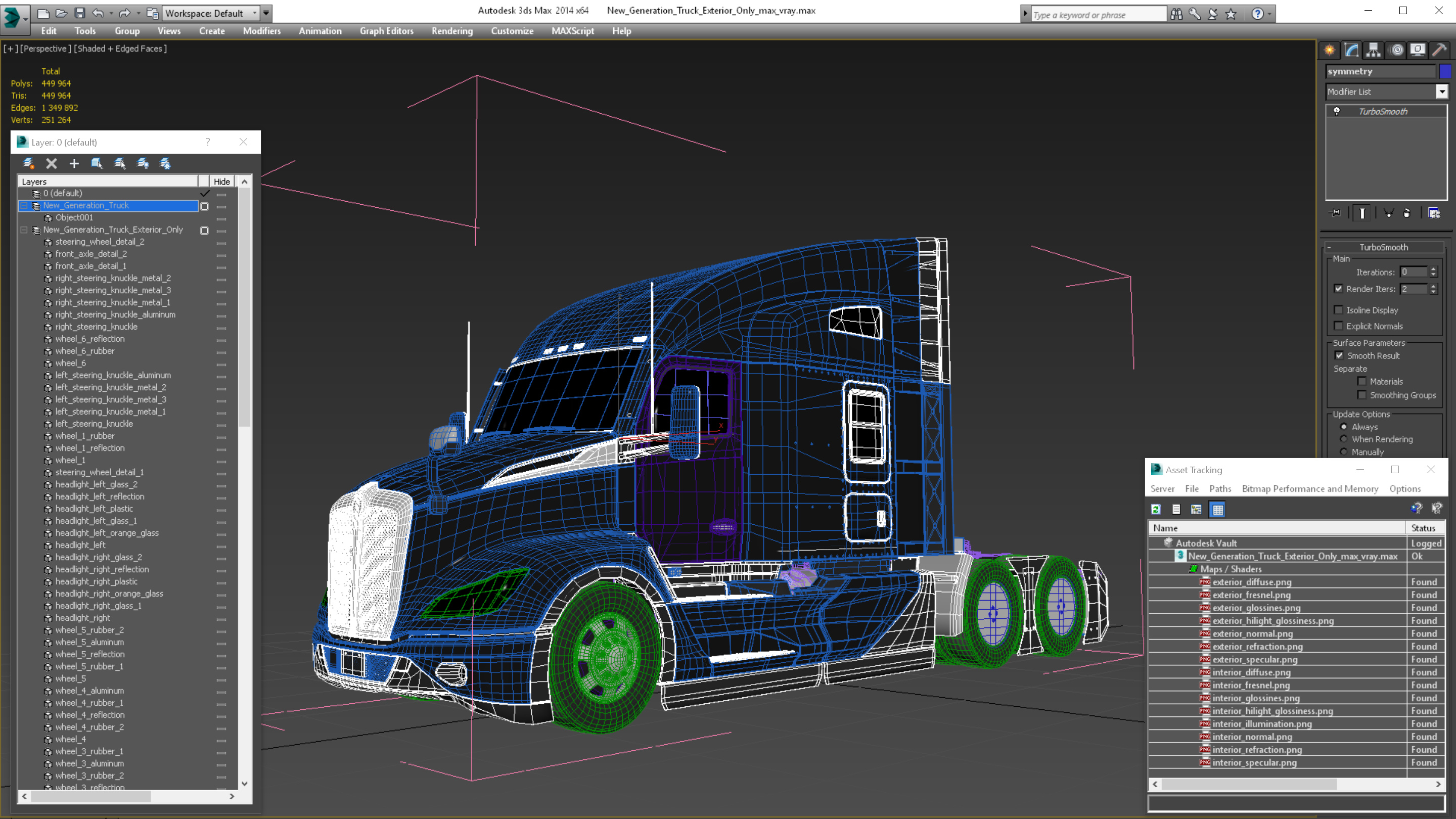The height and width of the screenshot is (819, 1456).
Task: Open the Hierarchy command panel tab
Action: [x=1373, y=51]
